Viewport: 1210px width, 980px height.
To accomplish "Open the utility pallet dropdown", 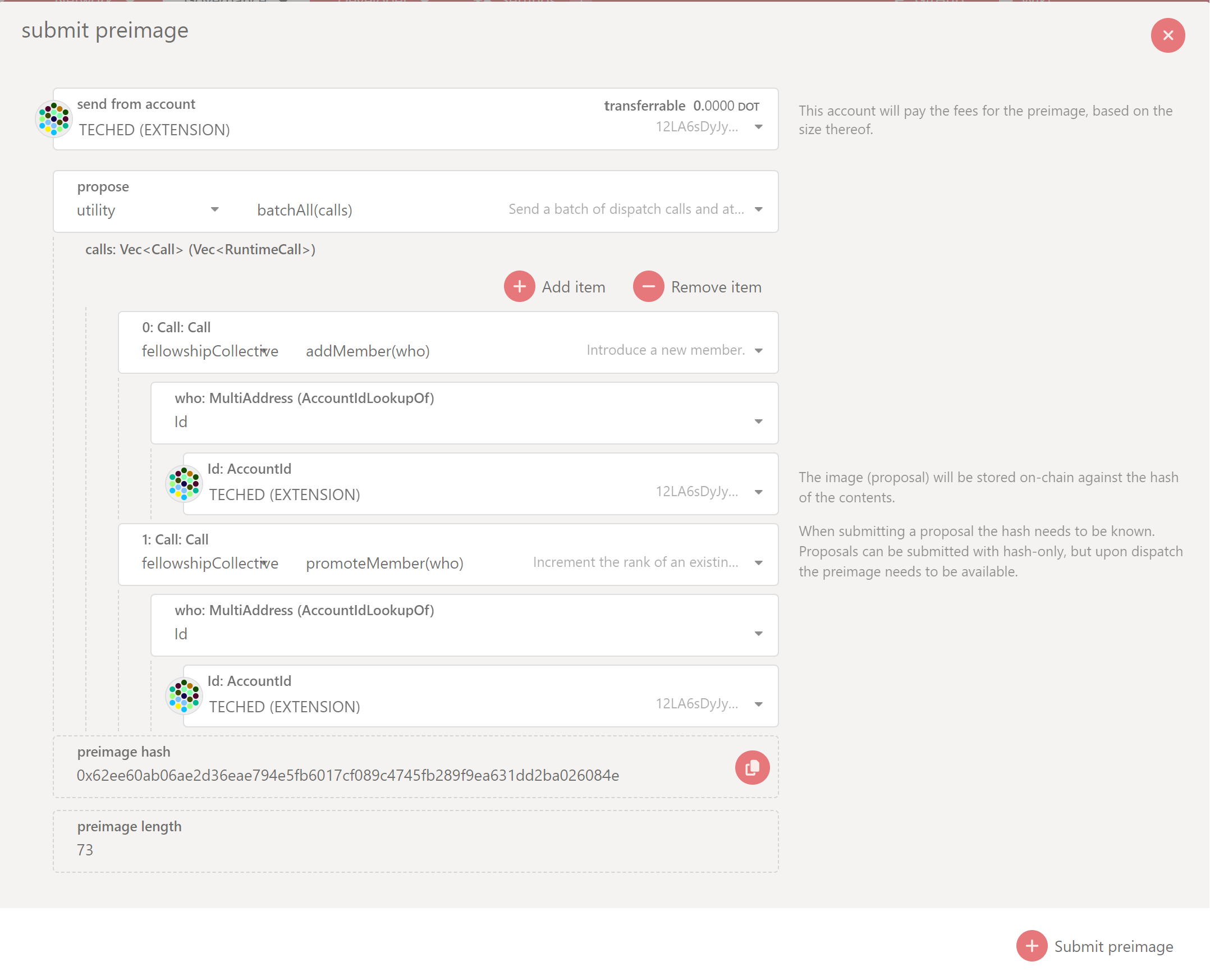I will coord(214,210).
